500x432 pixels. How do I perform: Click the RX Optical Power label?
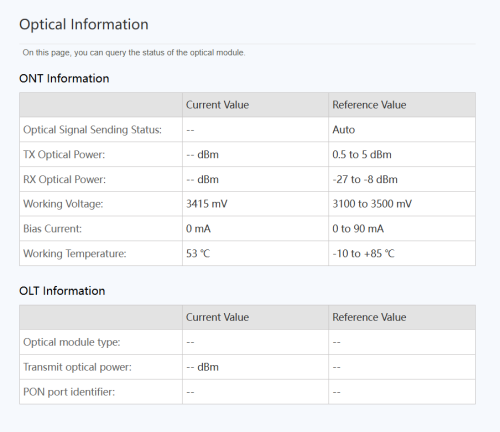coord(64,179)
